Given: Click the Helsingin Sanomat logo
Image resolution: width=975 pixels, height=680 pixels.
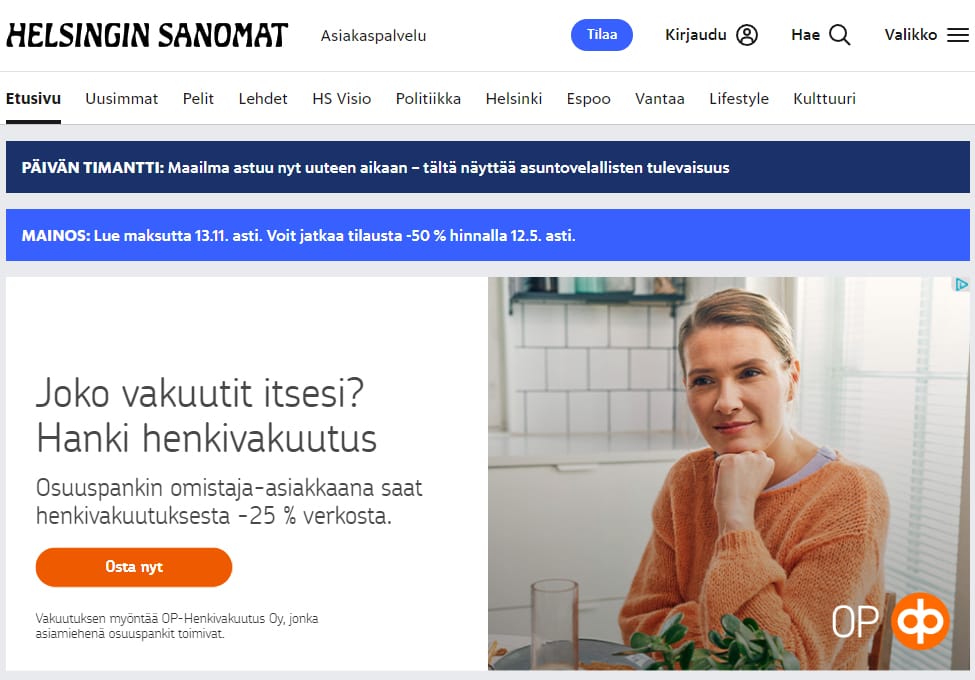Looking at the screenshot, I should (x=147, y=35).
